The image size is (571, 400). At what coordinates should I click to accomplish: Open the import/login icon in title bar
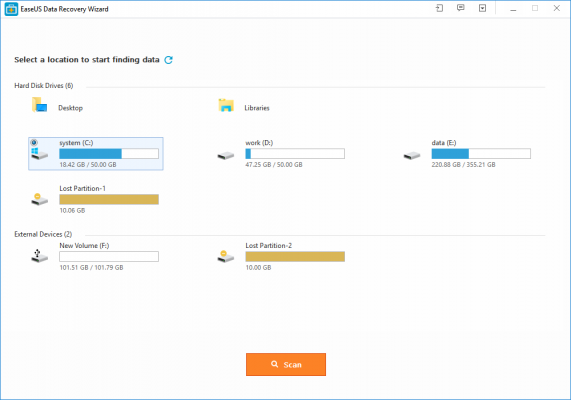440,8
